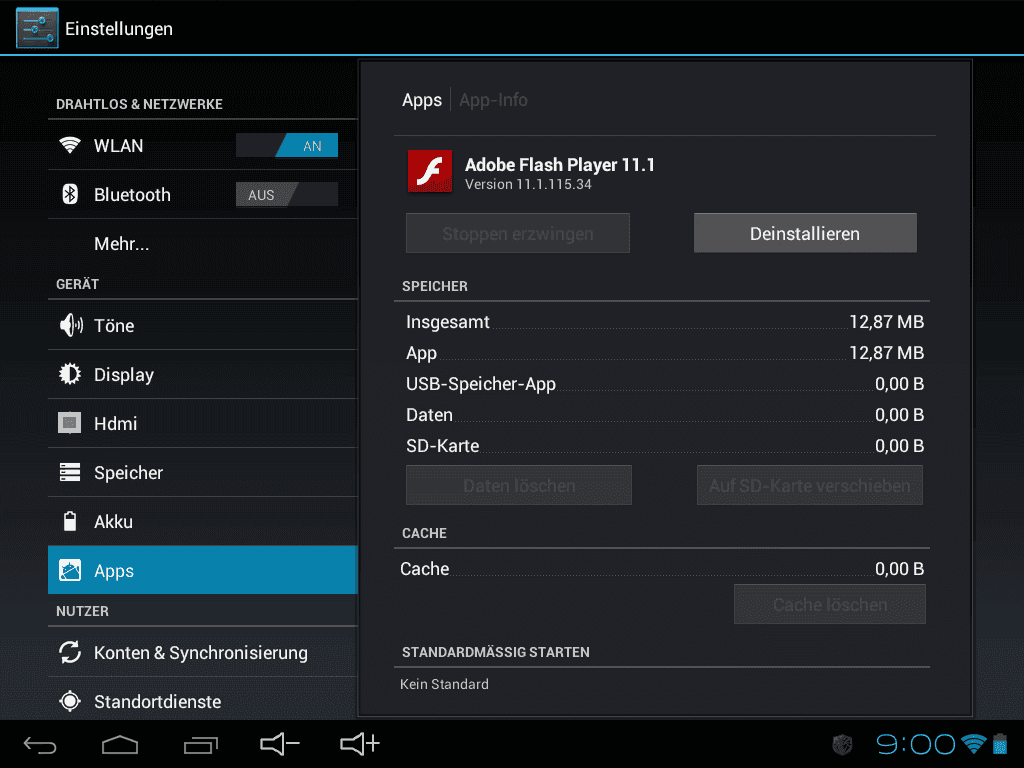Tap the Standortdienste location icon
The image size is (1024, 768).
point(70,701)
